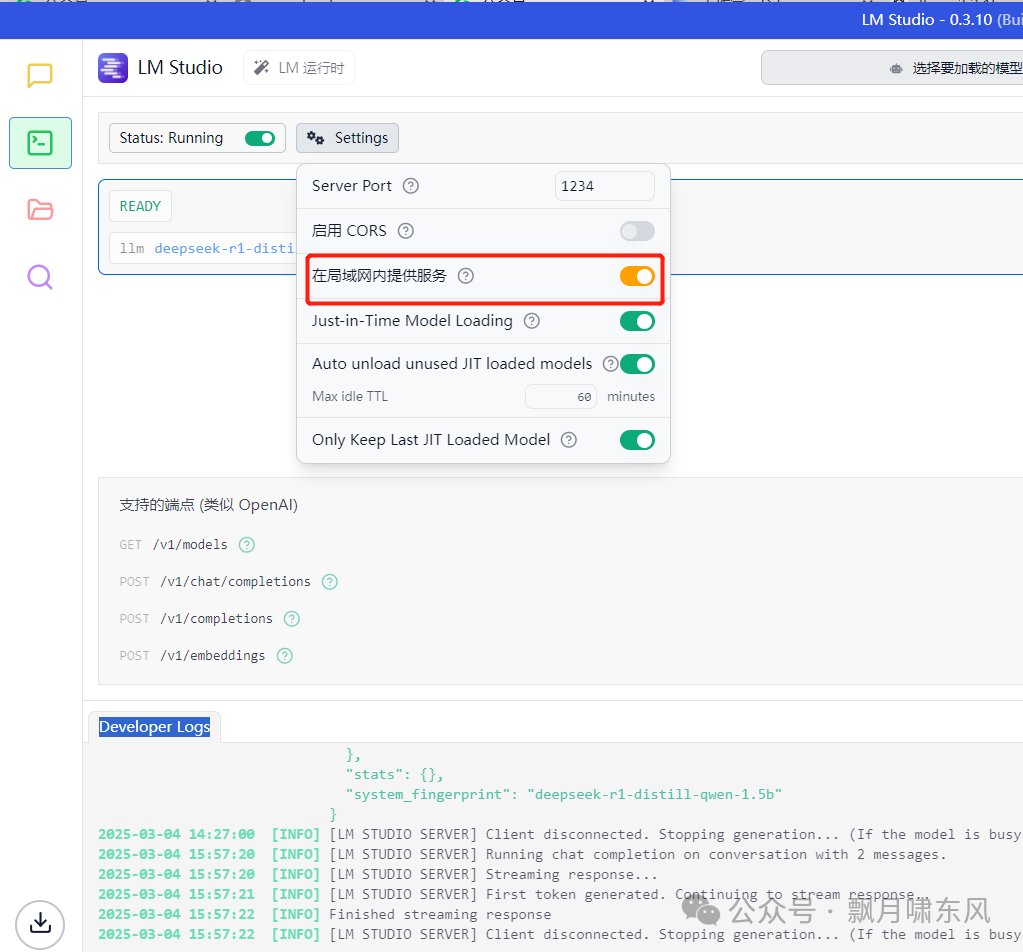Toggle Auto unload unused JIT loaded models
This screenshot has height=952, width=1023.
pyautogui.click(x=637, y=364)
